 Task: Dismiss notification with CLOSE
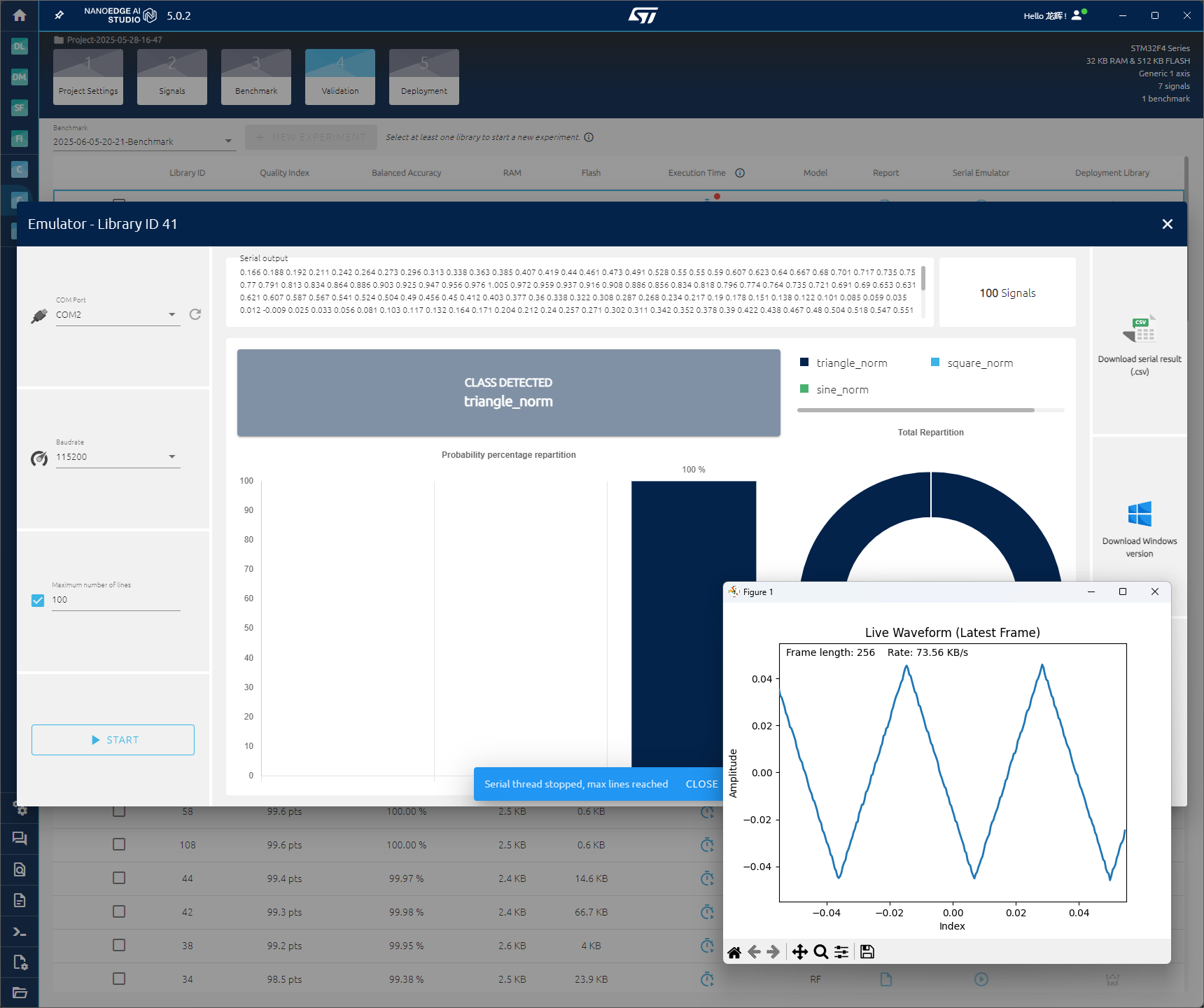pyautogui.click(x=701, y=784)
